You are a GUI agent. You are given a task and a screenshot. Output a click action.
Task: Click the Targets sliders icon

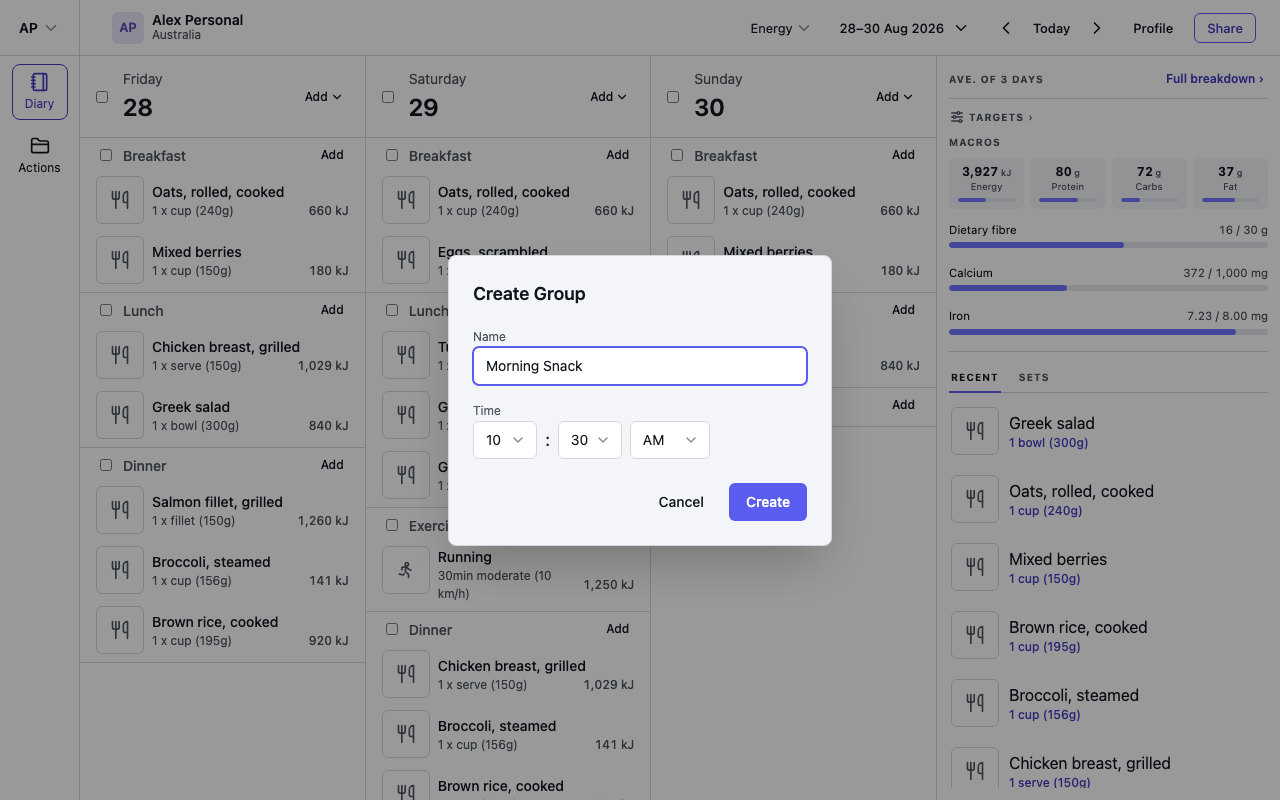(957, 117)
